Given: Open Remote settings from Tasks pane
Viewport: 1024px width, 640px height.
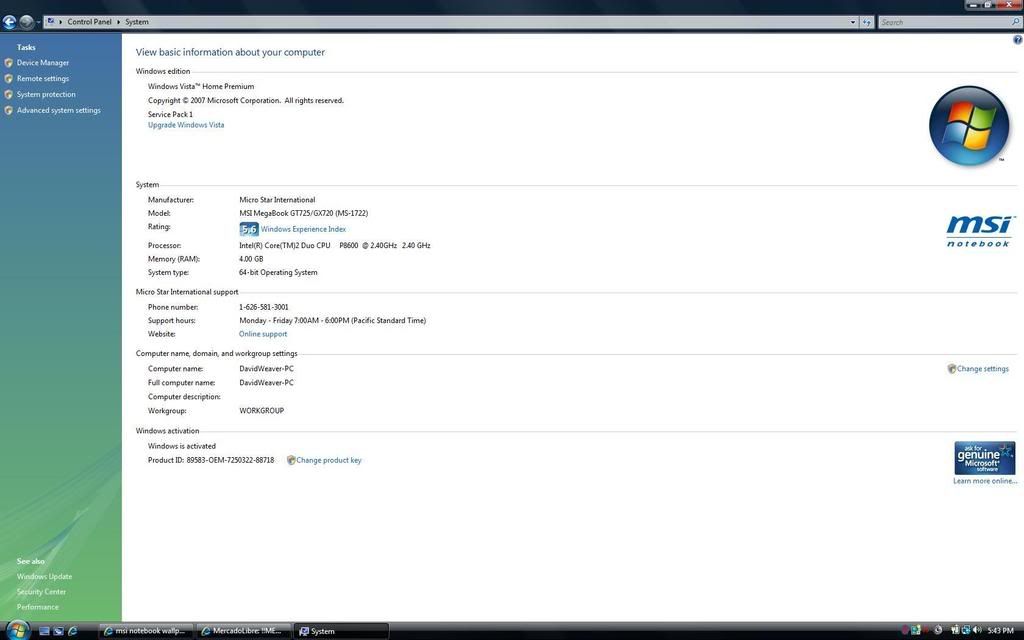Looking at the screenshot, I should pos(43,78).
